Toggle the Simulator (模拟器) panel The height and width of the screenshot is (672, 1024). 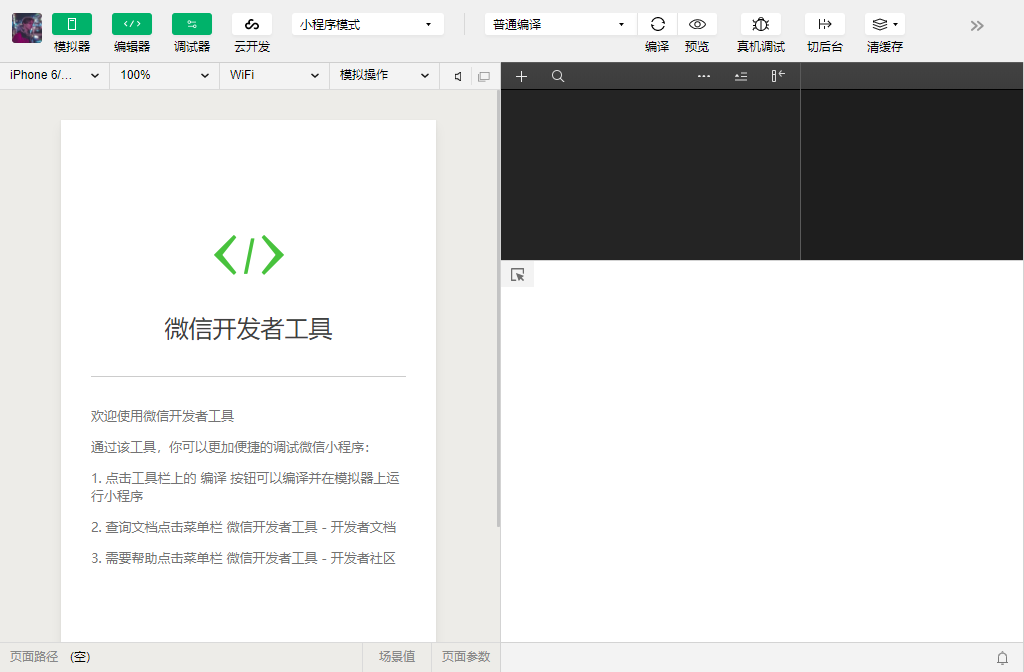pos(72,24)
